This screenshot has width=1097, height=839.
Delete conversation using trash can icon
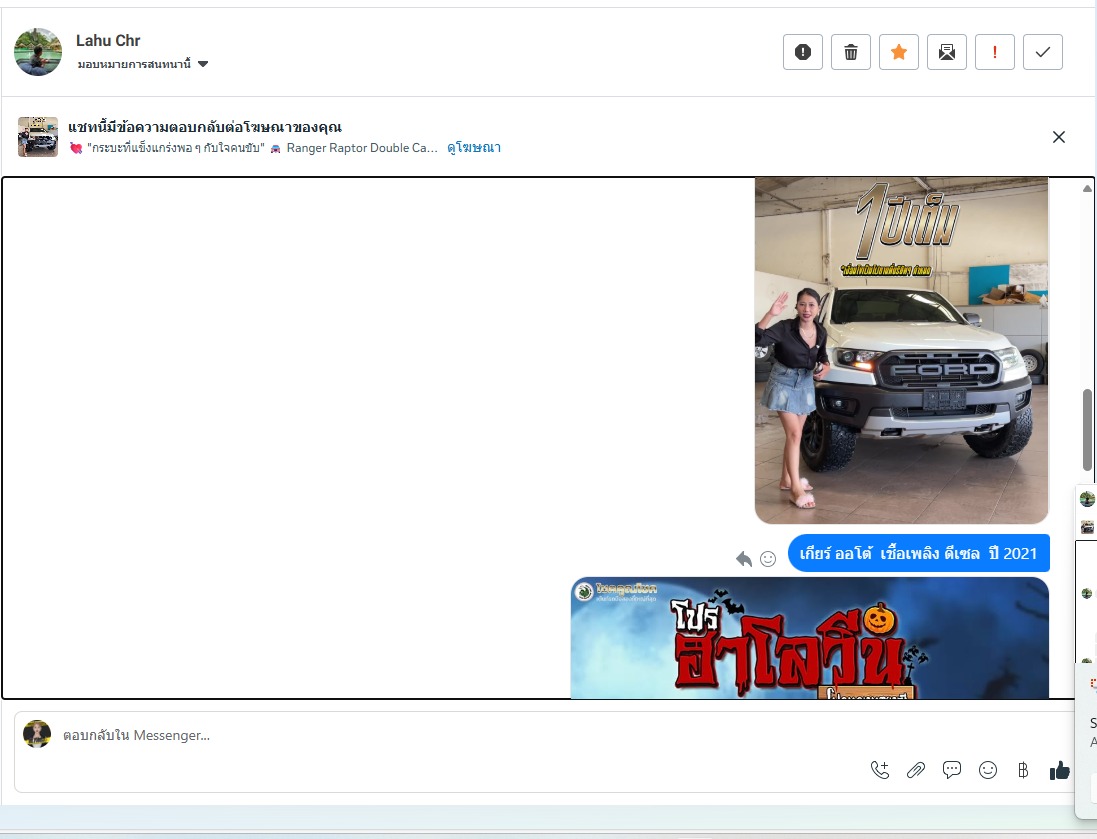click(850, 52)
